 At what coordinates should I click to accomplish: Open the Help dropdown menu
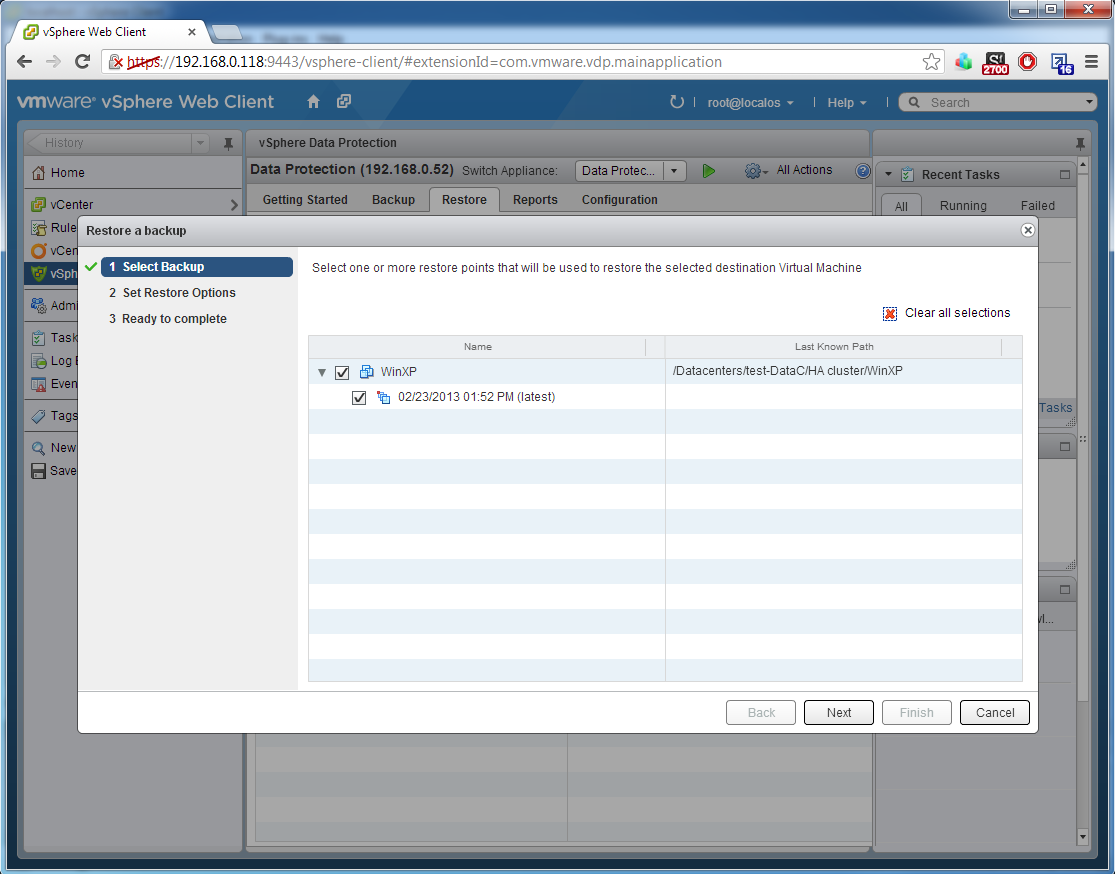click(847, 102)
